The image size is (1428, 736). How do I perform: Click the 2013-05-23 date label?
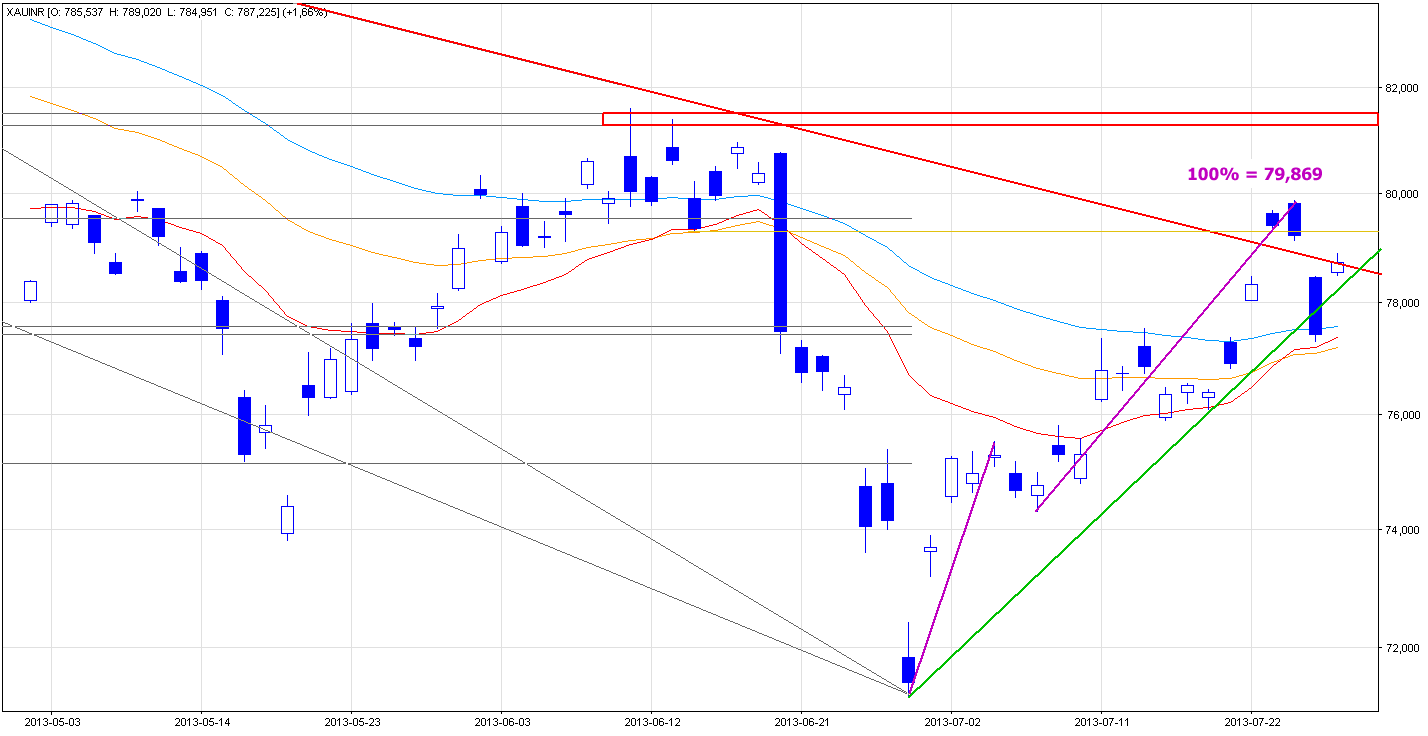click(x=352, y=721)
